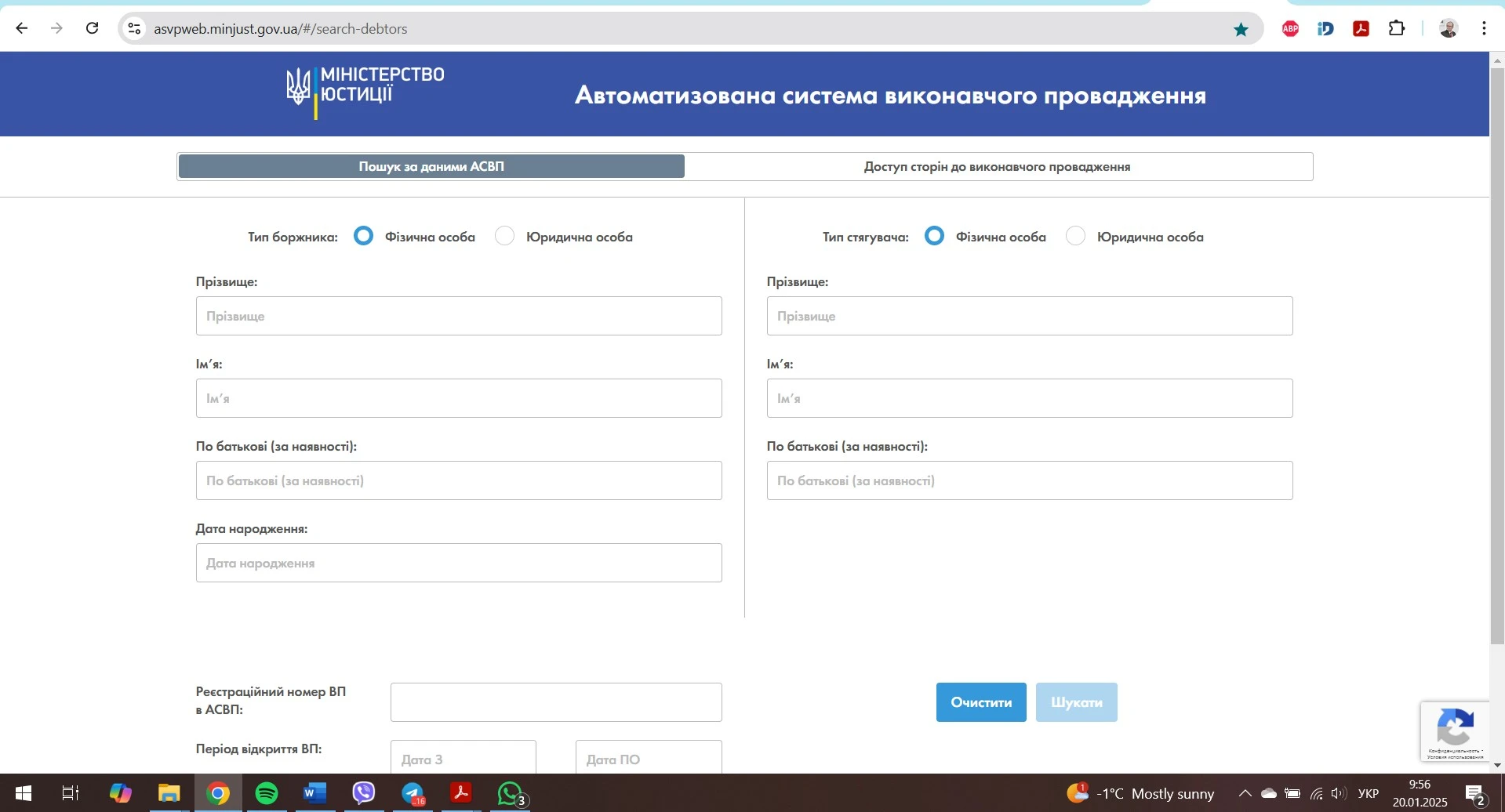Open the Adblock Plus extension icon
Viewport: 1505px width, 812px height.
pyautogui.click(x=1290, y=28)
